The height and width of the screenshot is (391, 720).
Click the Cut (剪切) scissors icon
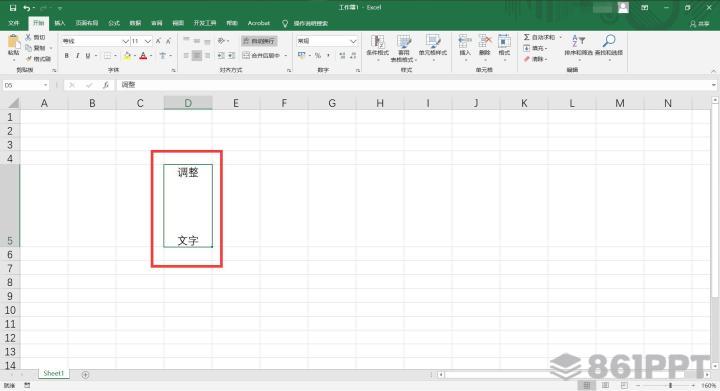[29, 37]
